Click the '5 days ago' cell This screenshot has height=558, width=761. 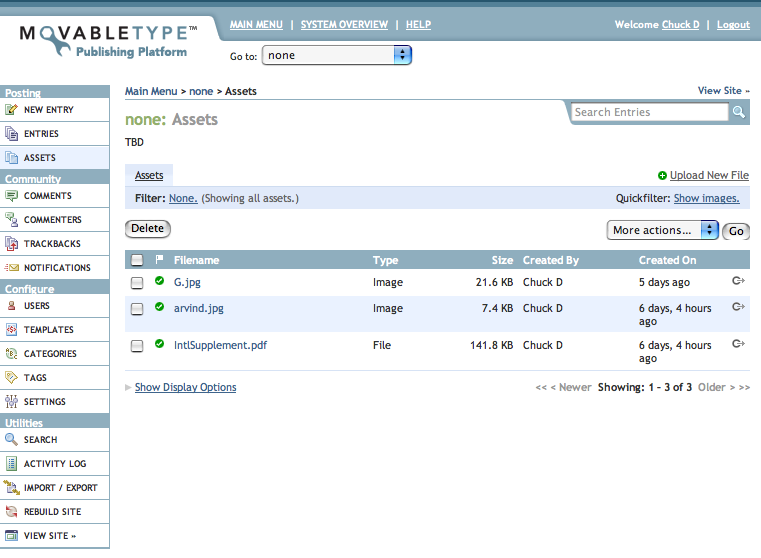(664, 282)
